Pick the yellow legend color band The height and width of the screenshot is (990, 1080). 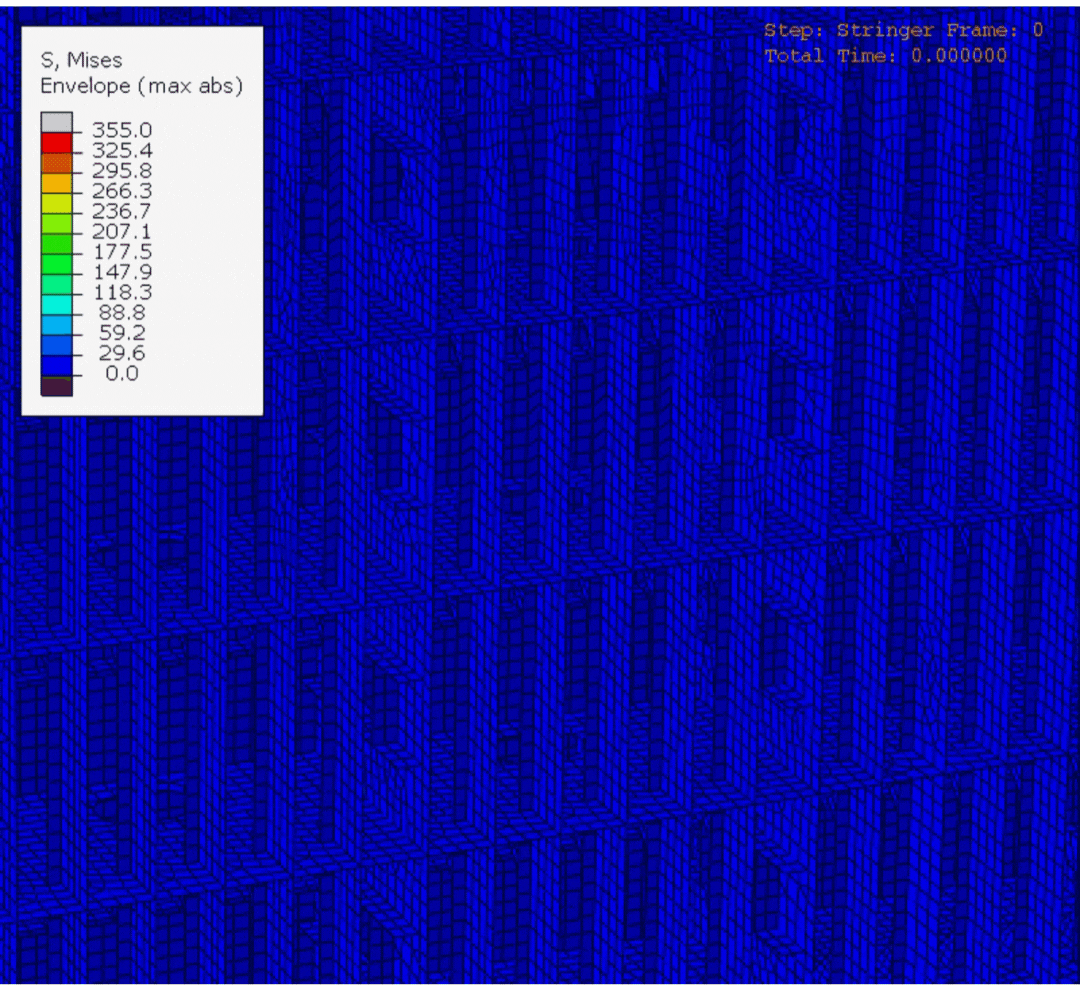[x=56, y=203]
